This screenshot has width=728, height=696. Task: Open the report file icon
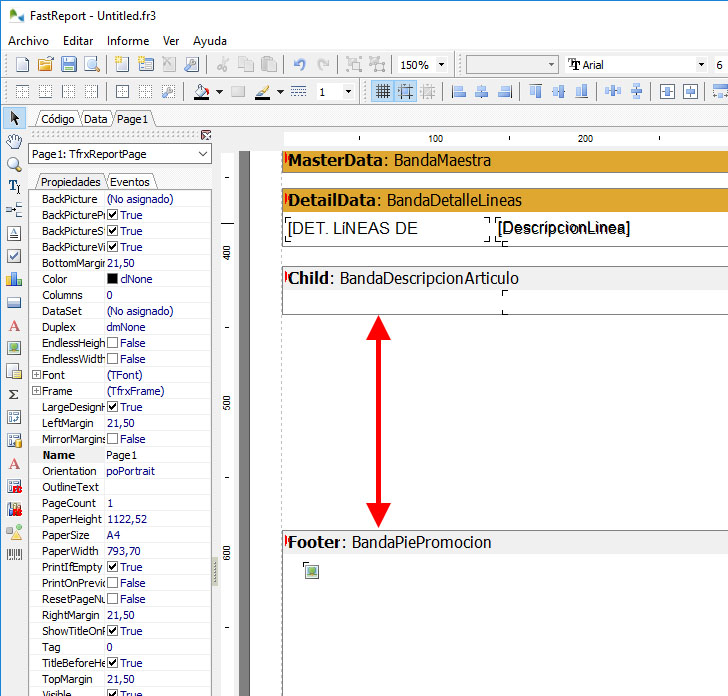tap(45, 65)
